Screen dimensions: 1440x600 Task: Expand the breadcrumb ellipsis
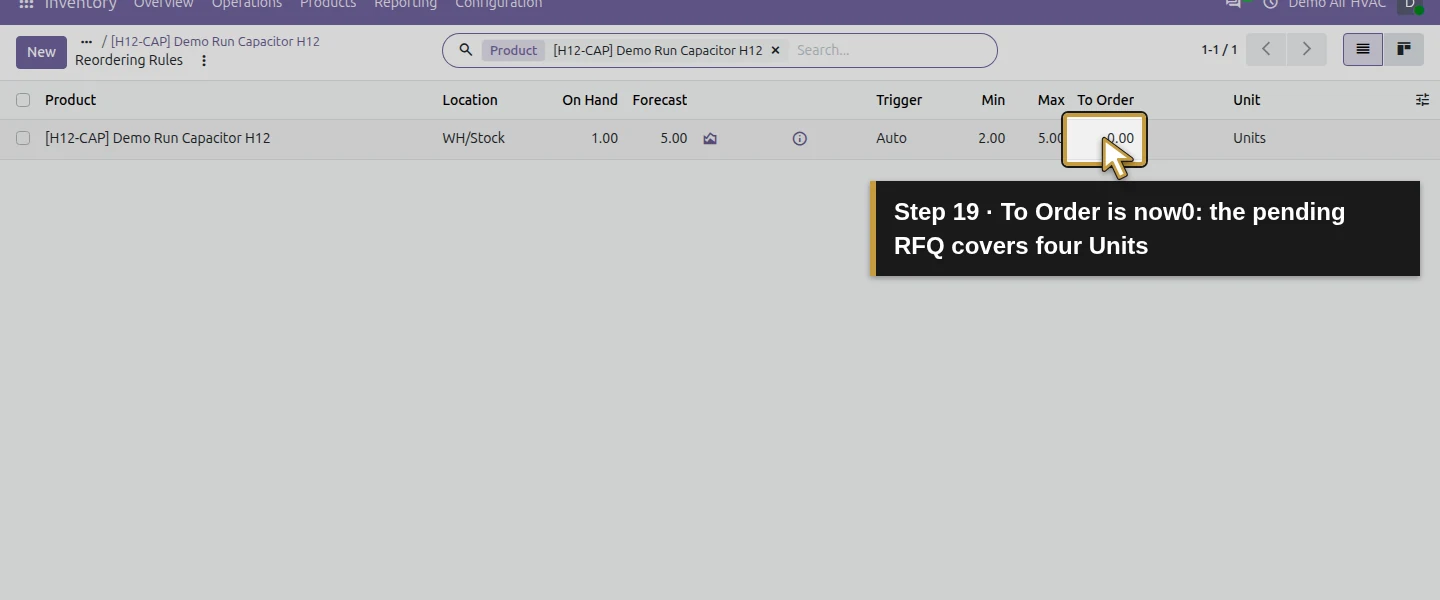86,42
